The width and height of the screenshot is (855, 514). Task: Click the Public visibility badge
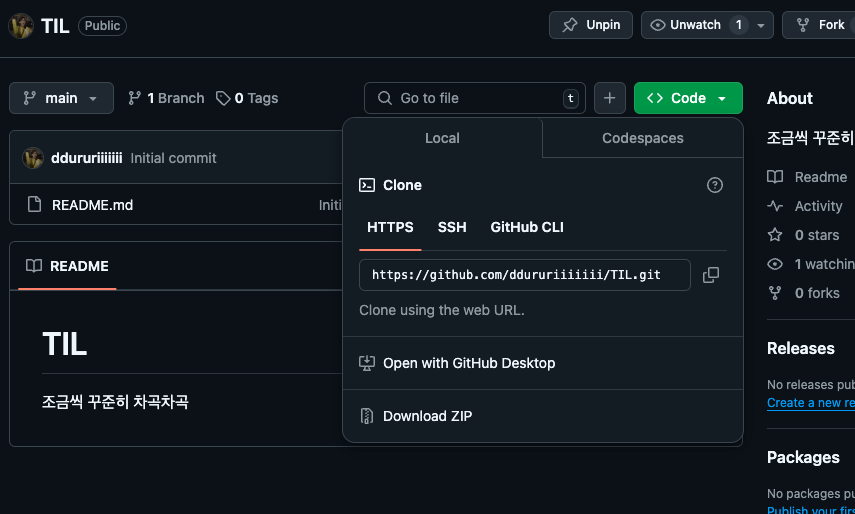click(x=103, y=26)
